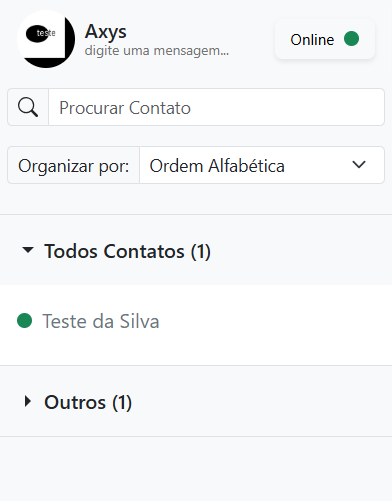Click the Outros (1) heading text
The image size is (392, 501).
[88, 402]
